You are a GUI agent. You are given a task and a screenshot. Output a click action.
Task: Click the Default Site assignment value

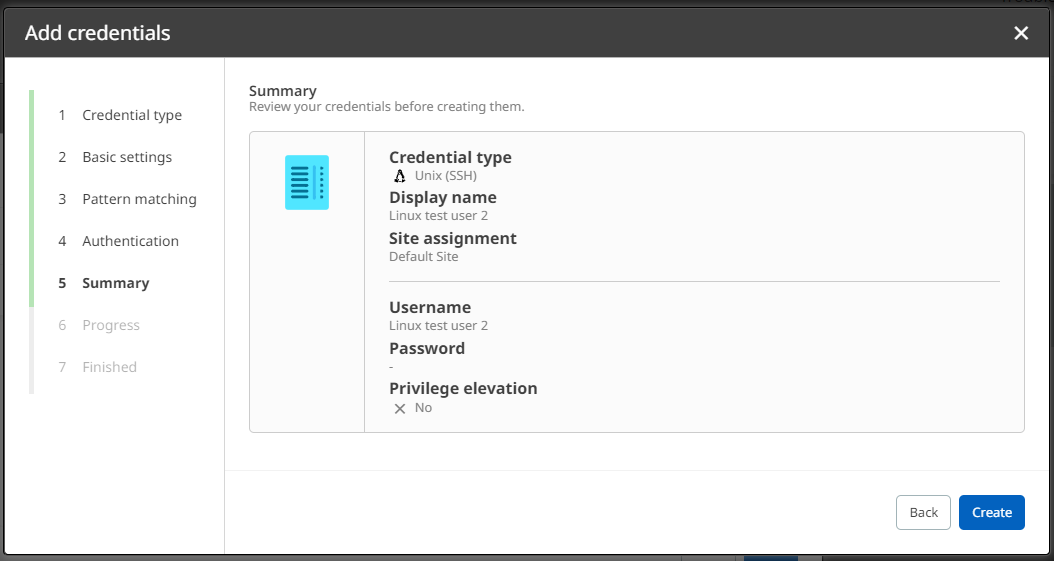click(423, 256)
